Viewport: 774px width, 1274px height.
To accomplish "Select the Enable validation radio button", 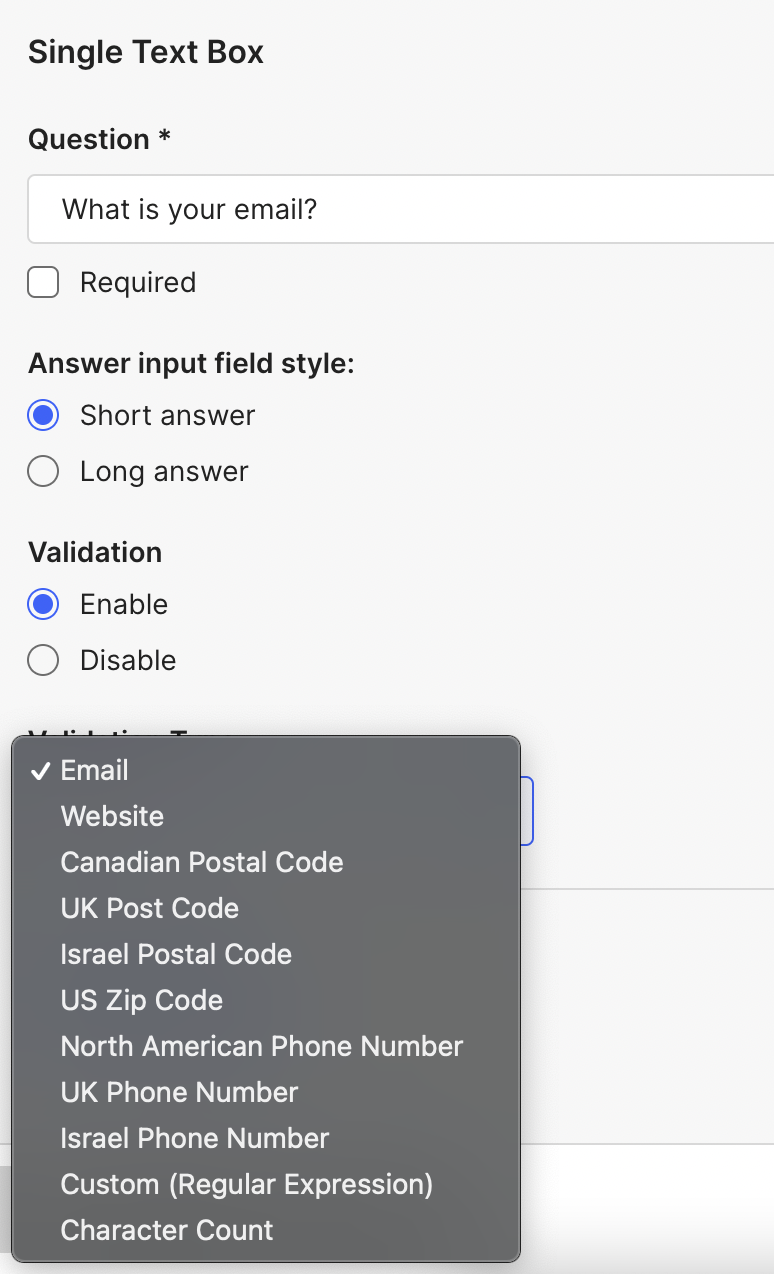I will pyautogui.click(x=43, y=605).
